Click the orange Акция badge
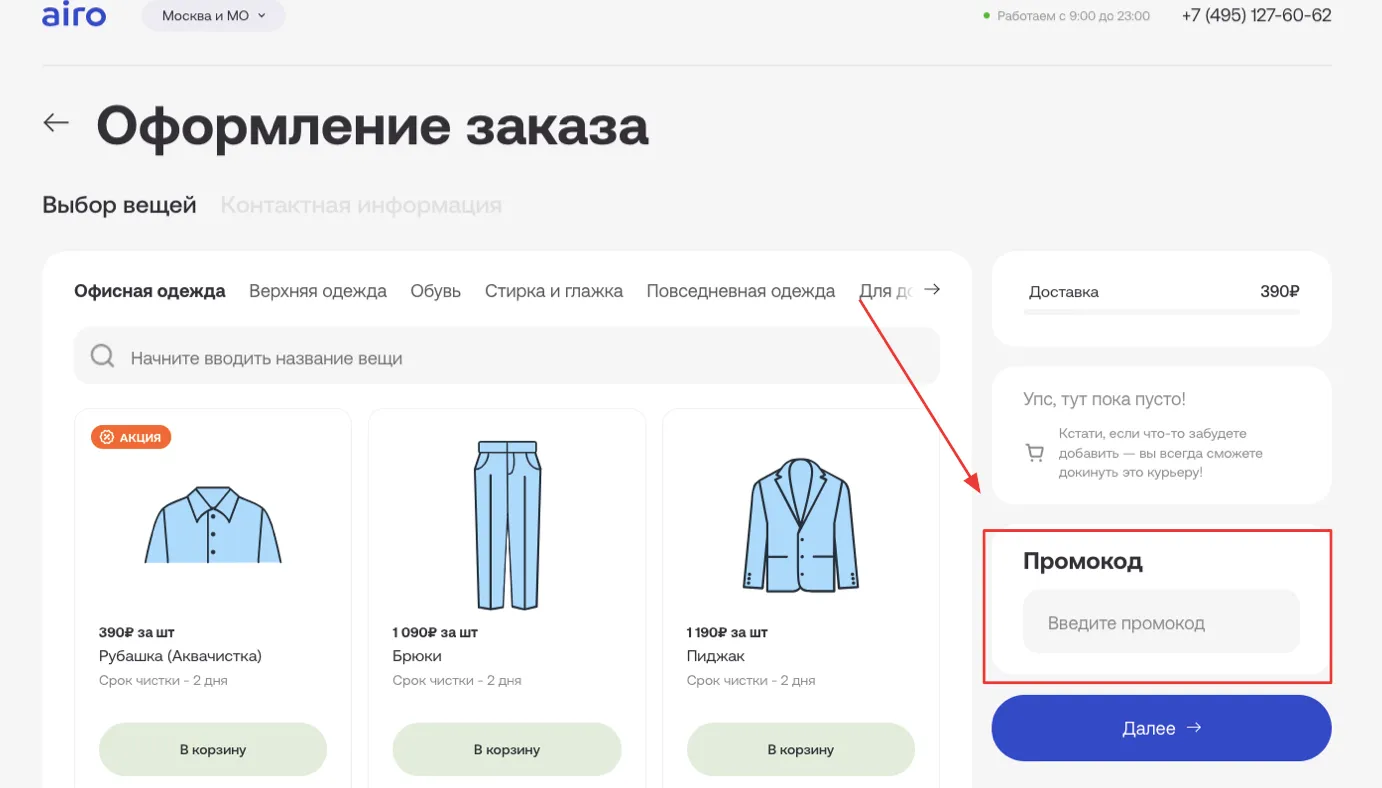 pyautogui.click(x=131, y=437)
